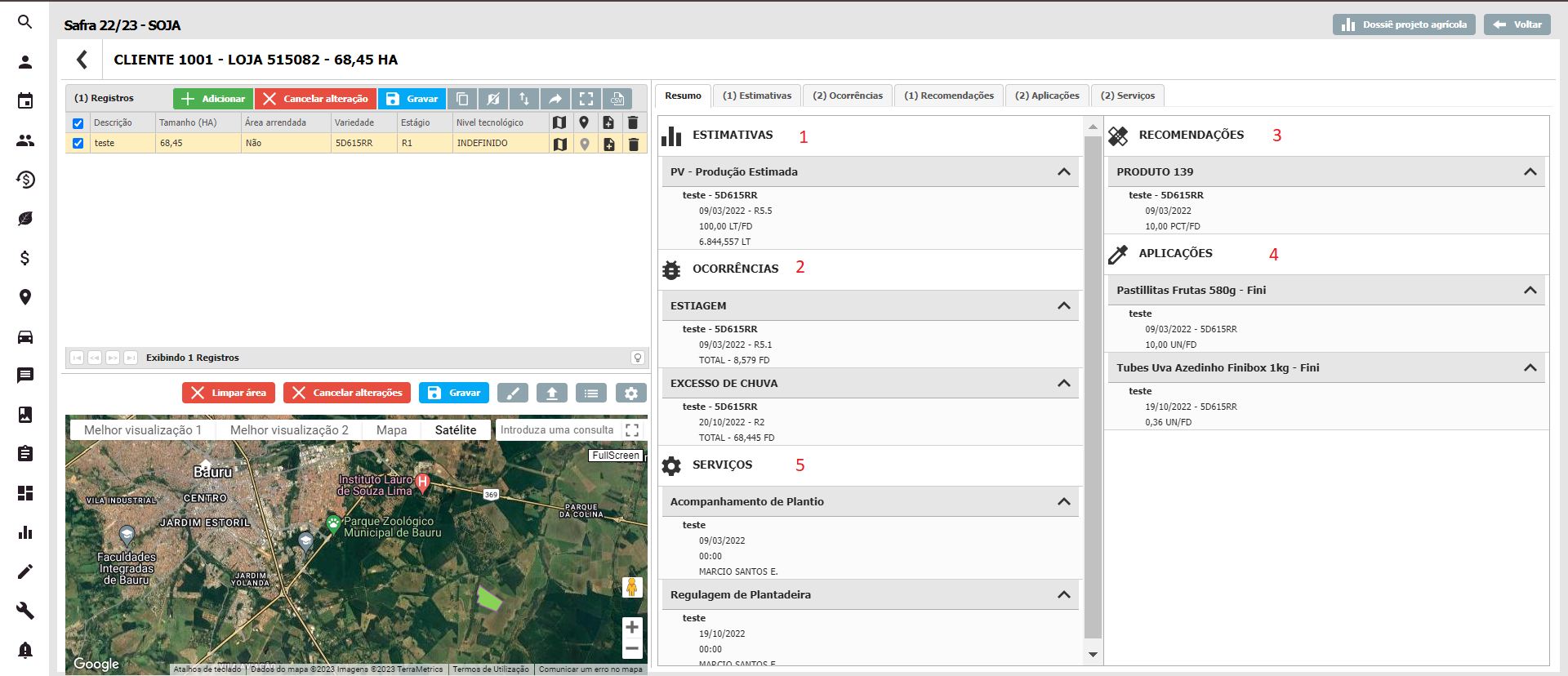Click the Limpar área button

pyautogui.click(x=229, y=393)
